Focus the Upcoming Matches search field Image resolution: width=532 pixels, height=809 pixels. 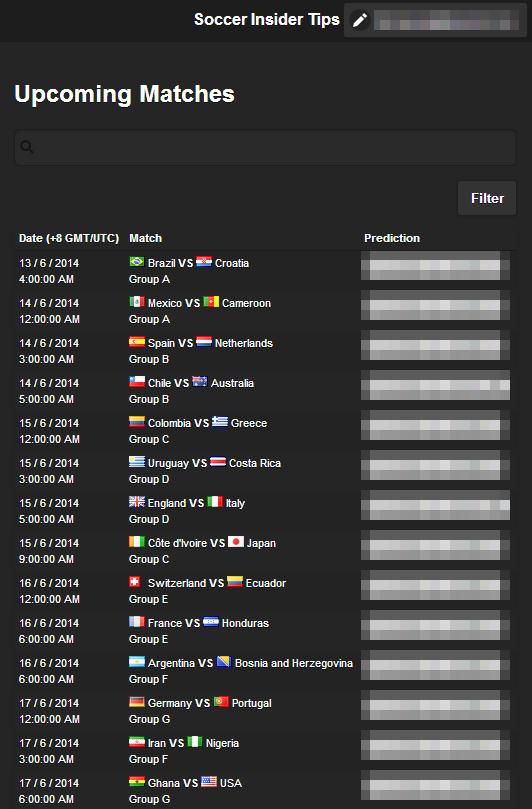[265, 148]
